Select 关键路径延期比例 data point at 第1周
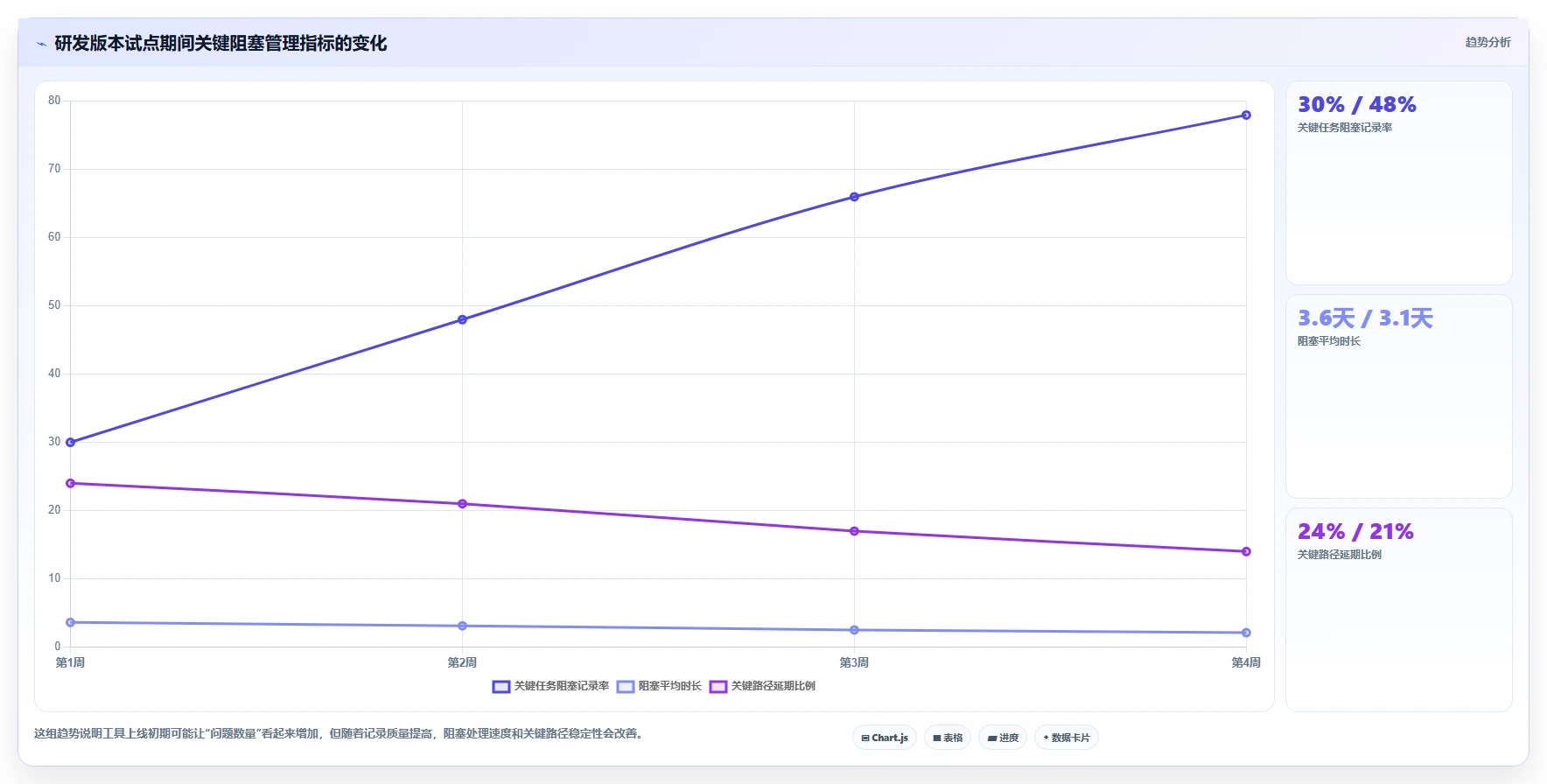This screenshot has height=784, width=1547. (x=71, y=483)
